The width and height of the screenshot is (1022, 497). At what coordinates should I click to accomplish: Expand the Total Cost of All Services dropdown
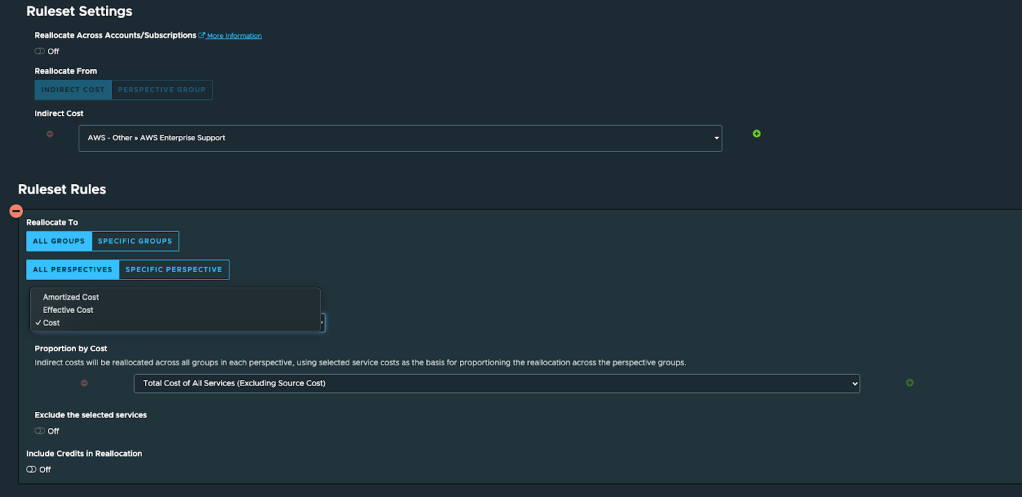tap(496, 383)
